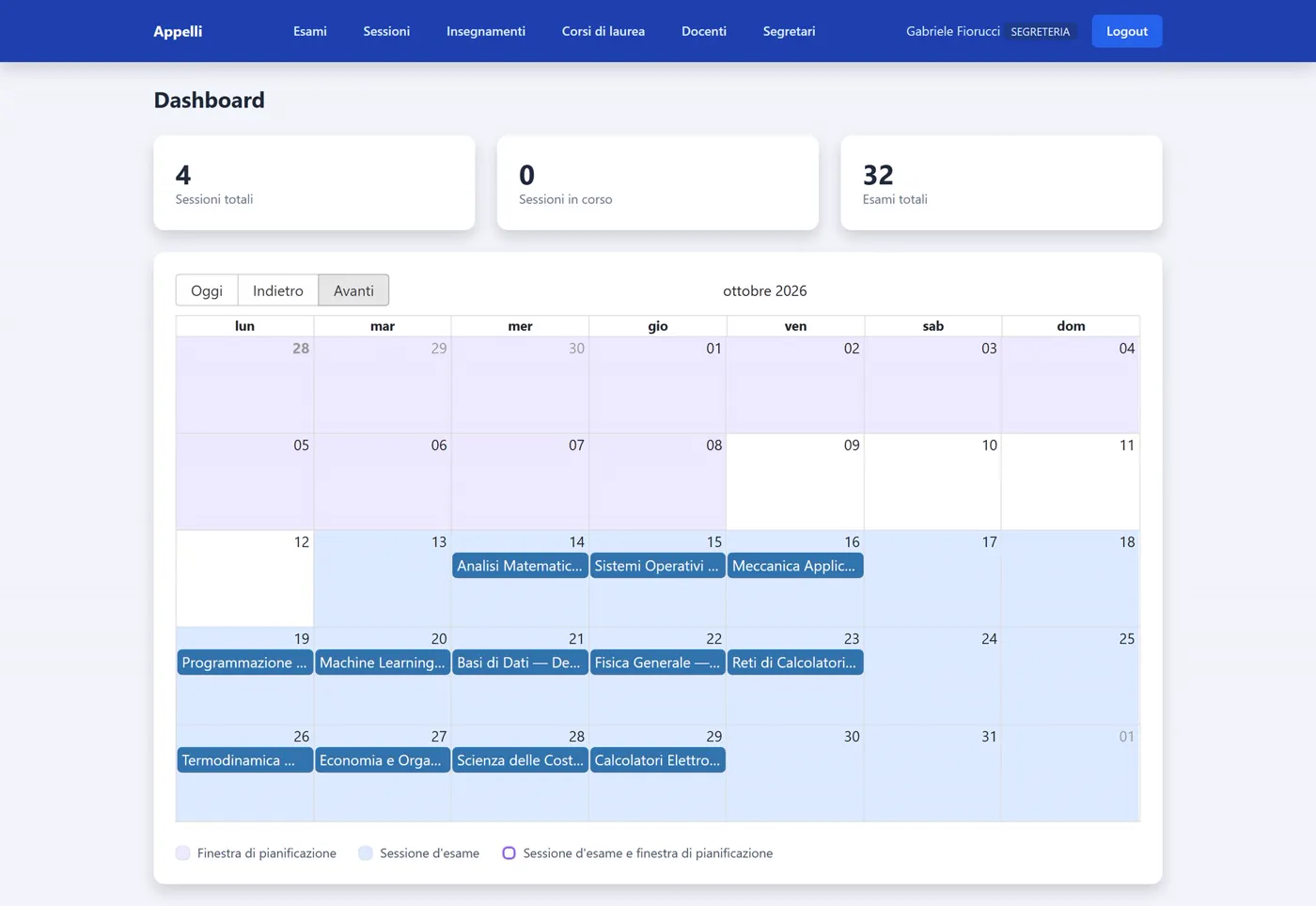This screenshot has height=906, width=1316.
Task: Navigate to Corsi di laurea
Action: (603, 31)
